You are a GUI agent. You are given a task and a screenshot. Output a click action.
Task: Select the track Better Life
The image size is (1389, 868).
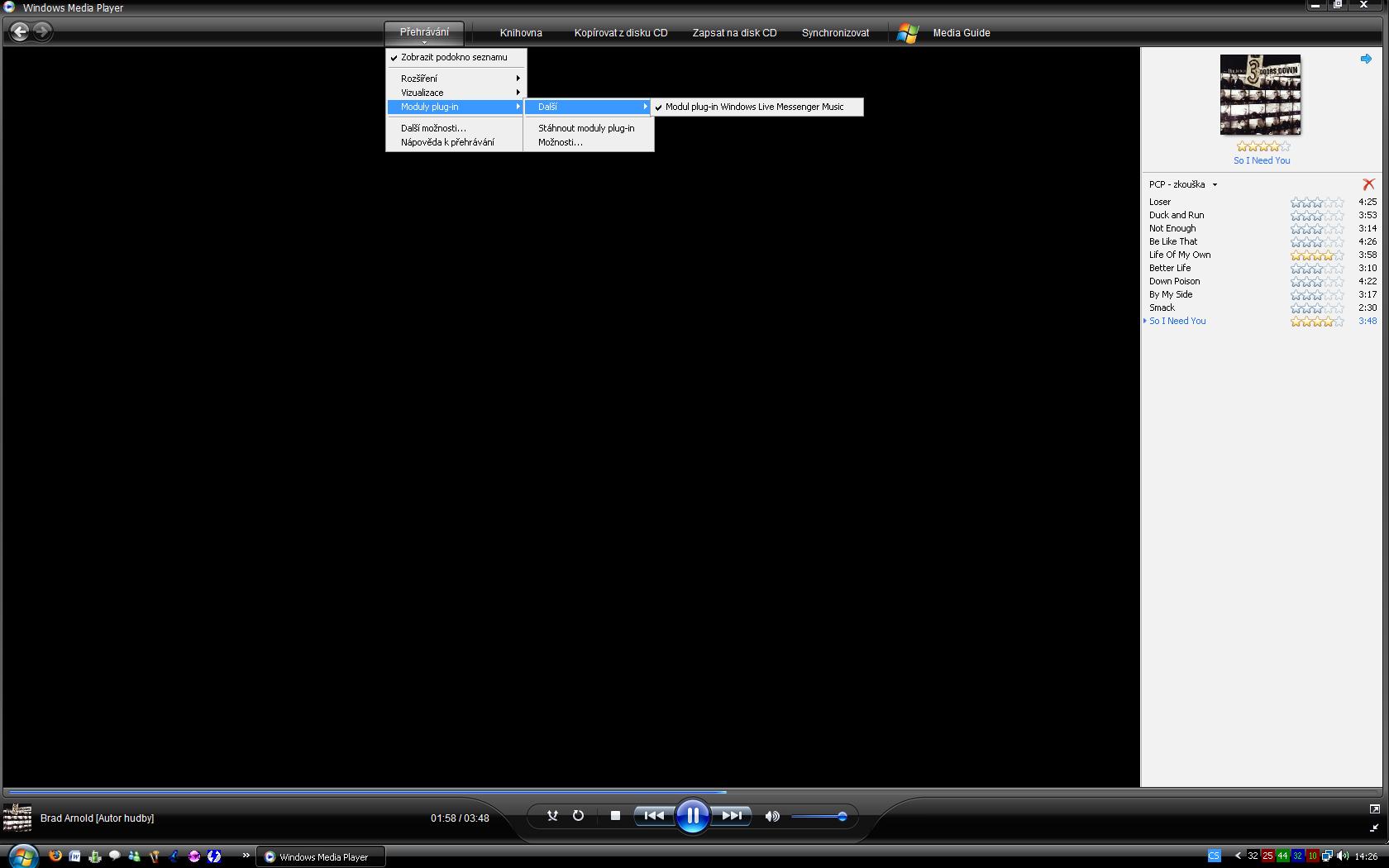pos(1170,268)
